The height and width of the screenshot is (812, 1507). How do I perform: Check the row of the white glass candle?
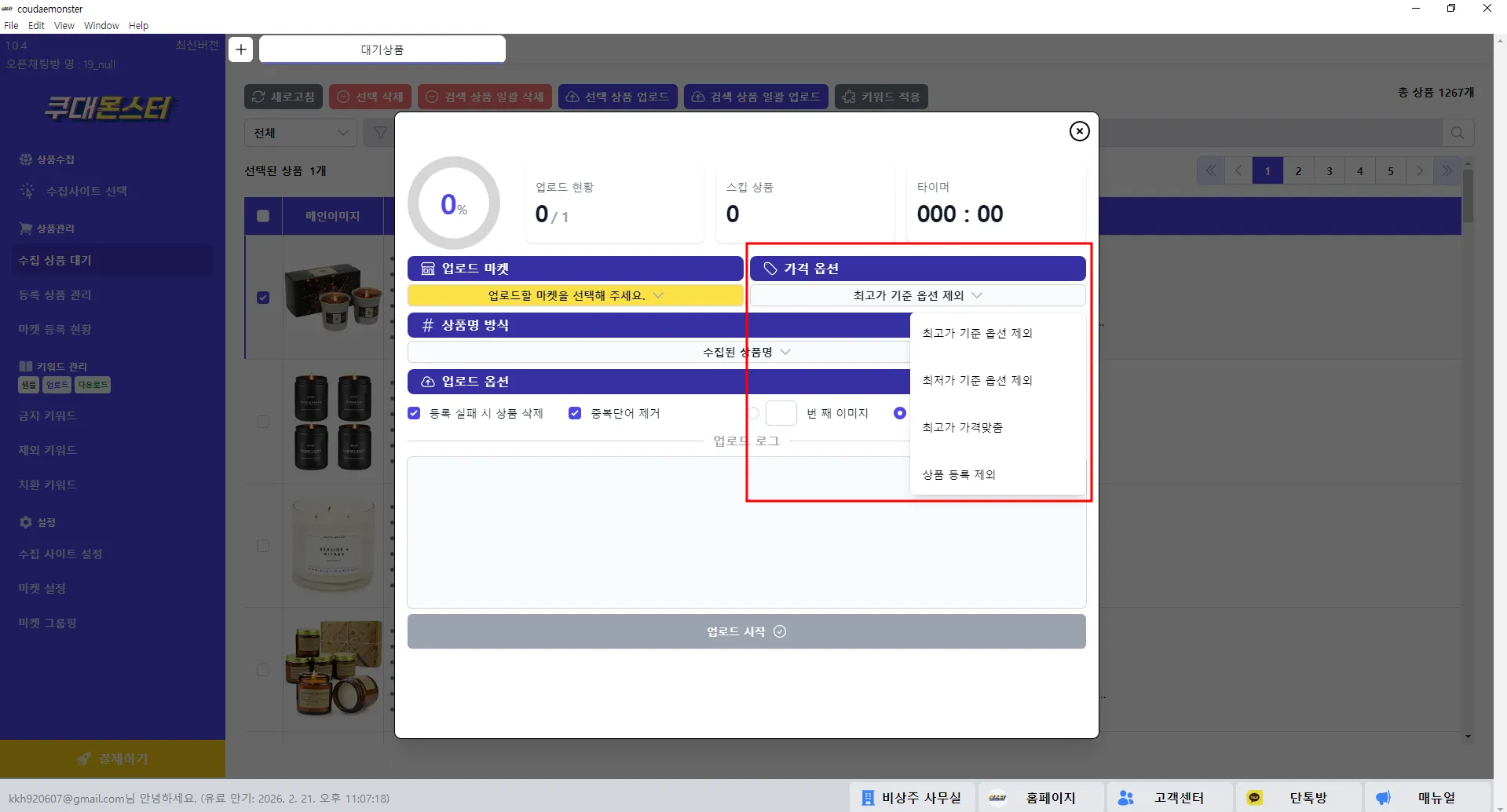click(x=263, y=546)
